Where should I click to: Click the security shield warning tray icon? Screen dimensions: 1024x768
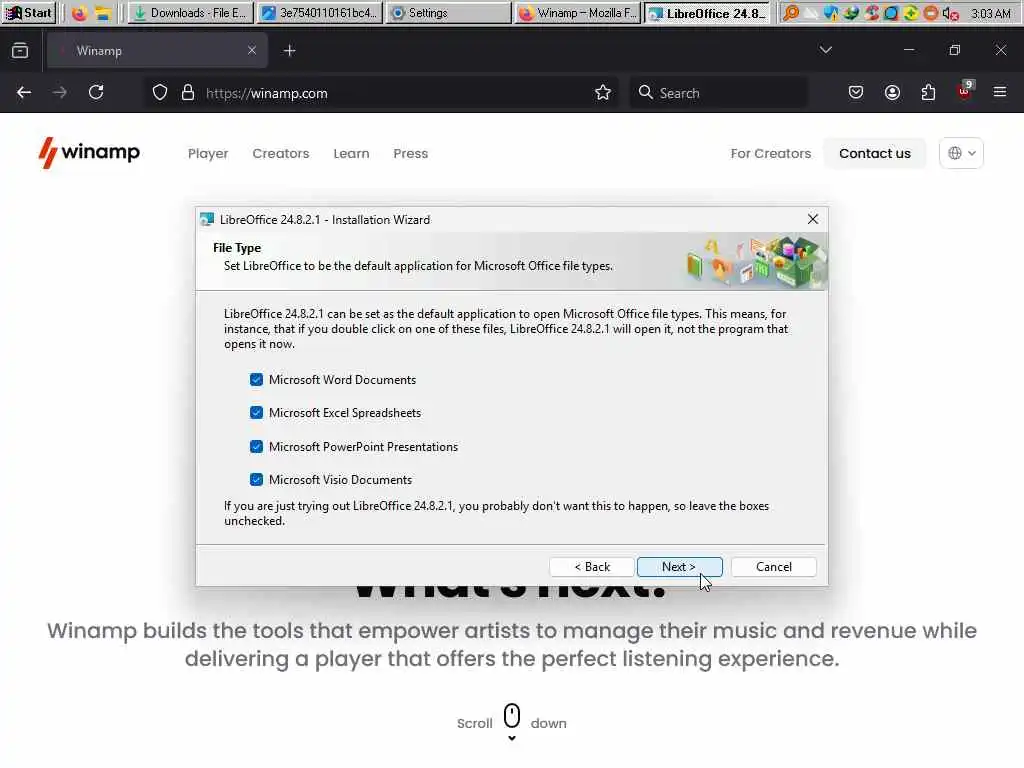pyautogui.click(x=831, y=13)
